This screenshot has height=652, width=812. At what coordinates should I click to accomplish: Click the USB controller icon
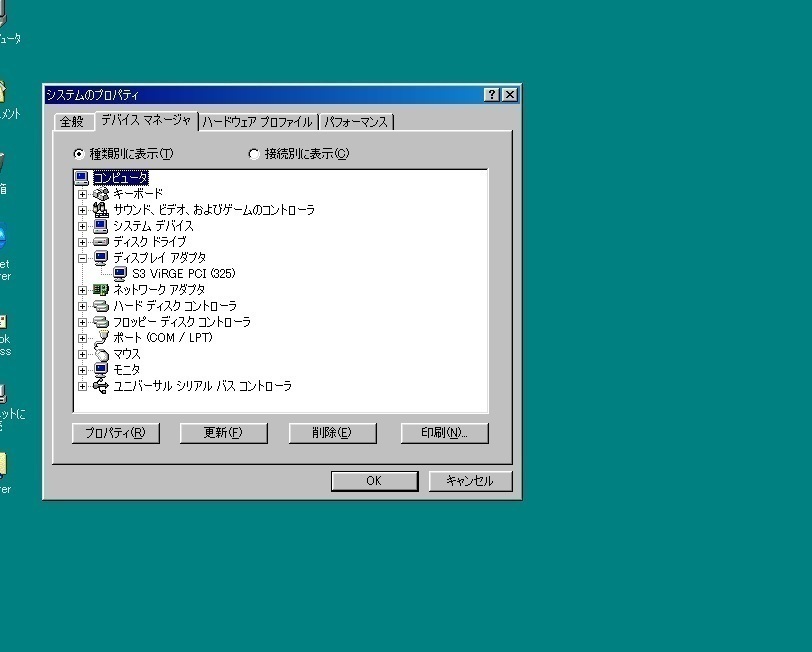coord(100,386)
